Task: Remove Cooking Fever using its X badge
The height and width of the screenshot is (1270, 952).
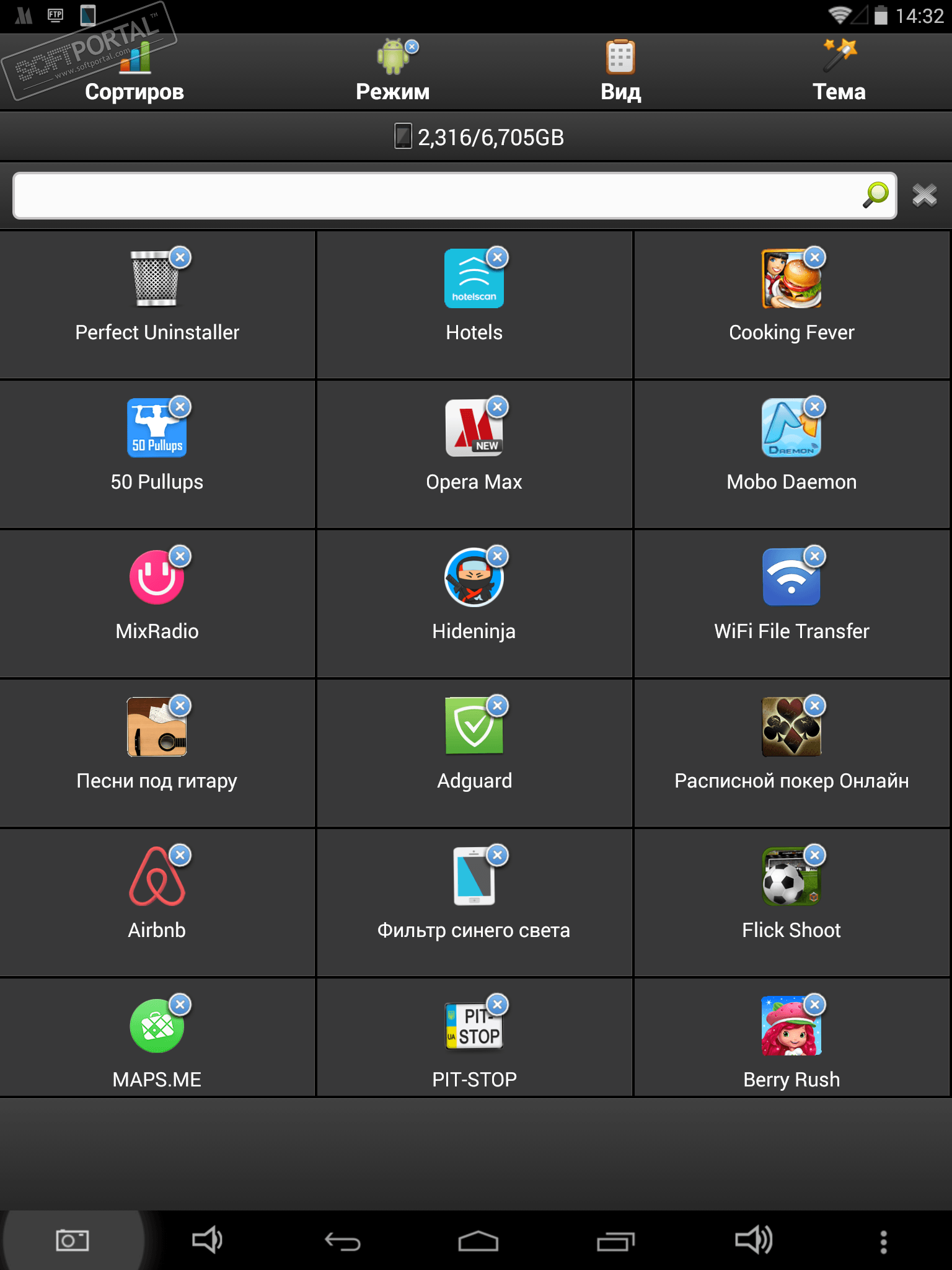Action: point(814,257)
